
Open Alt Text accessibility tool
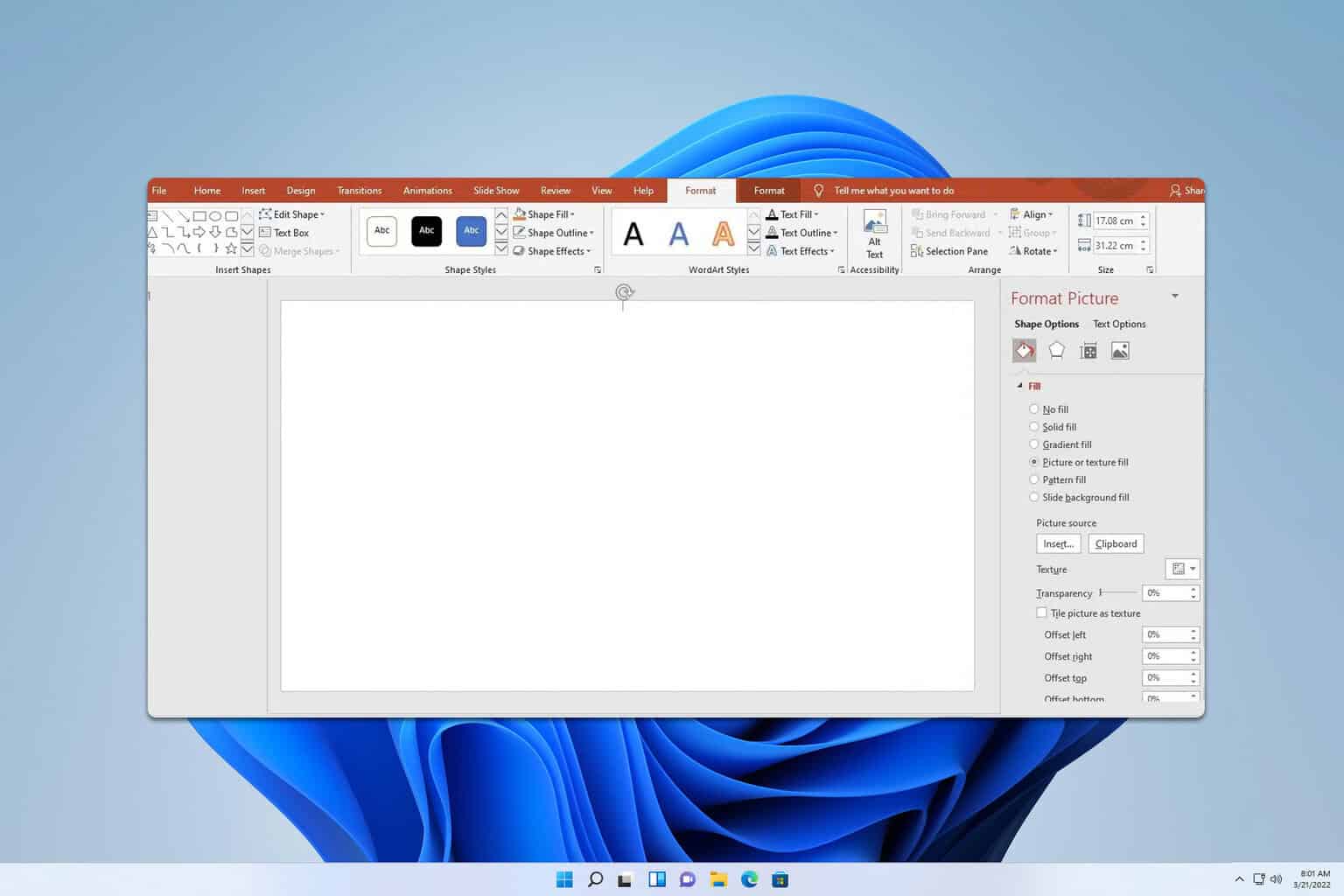[x=874, y=234]
